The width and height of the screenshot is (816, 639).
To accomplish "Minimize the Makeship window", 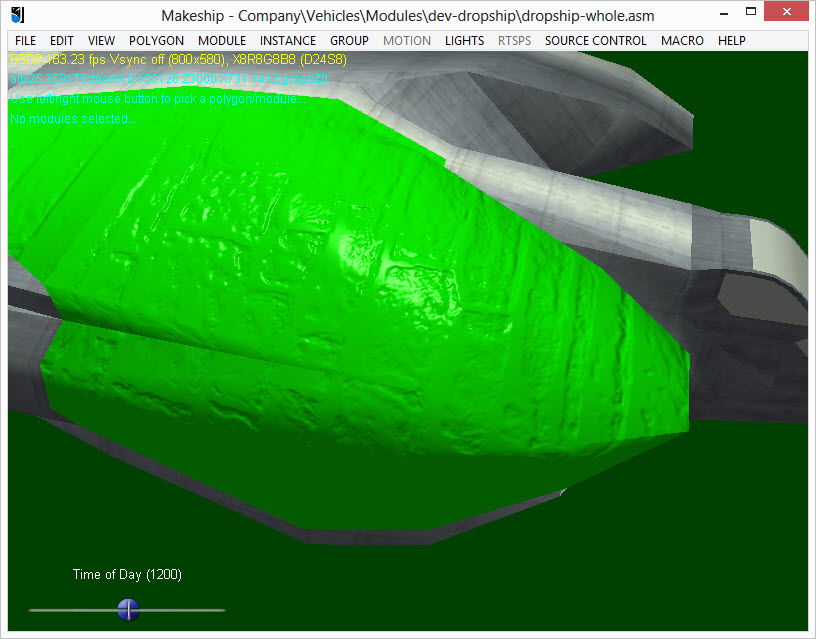I will [723, 14].
